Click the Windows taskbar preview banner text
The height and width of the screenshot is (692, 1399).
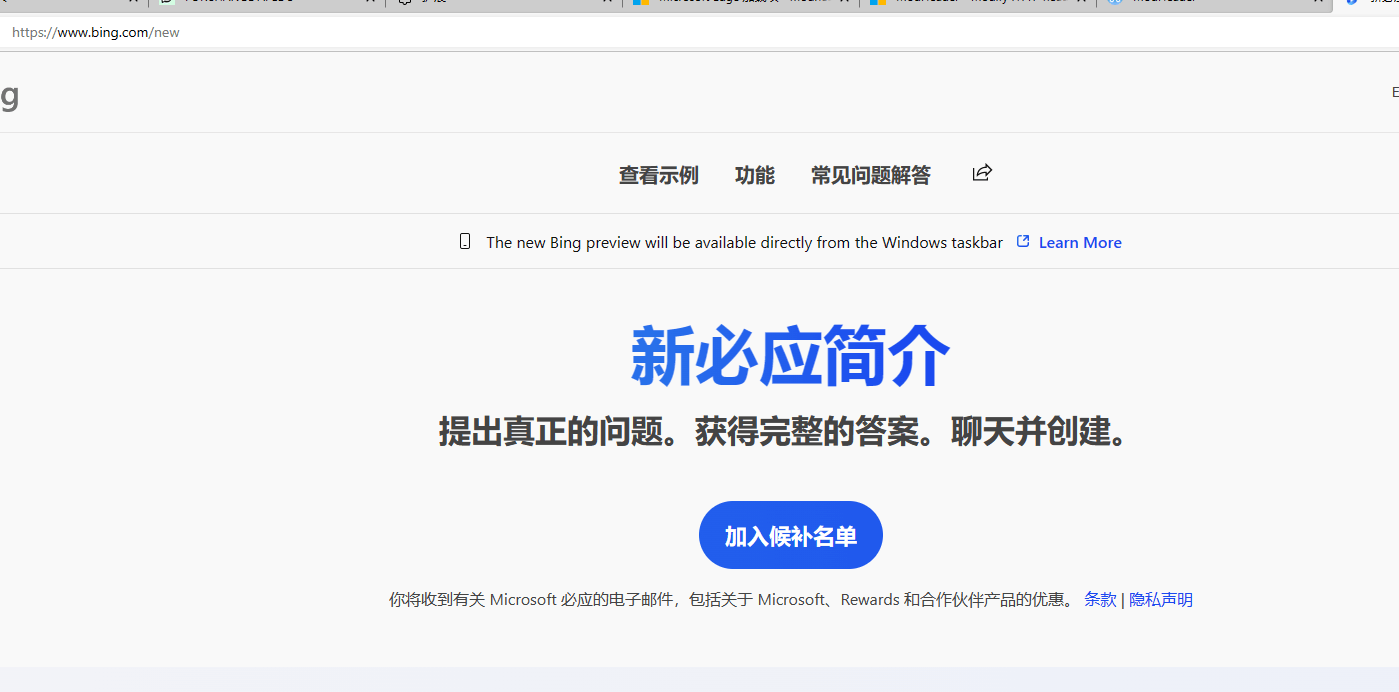744,242
